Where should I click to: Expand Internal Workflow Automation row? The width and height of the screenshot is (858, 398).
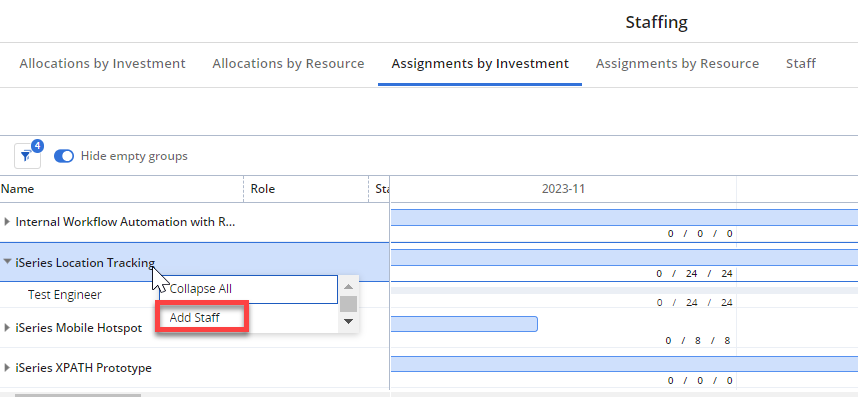pyautogui.click(x=7, y=222)
